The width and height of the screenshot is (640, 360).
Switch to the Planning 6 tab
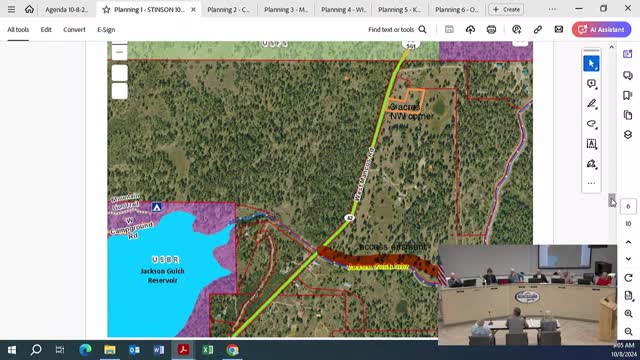pos(456,9)
